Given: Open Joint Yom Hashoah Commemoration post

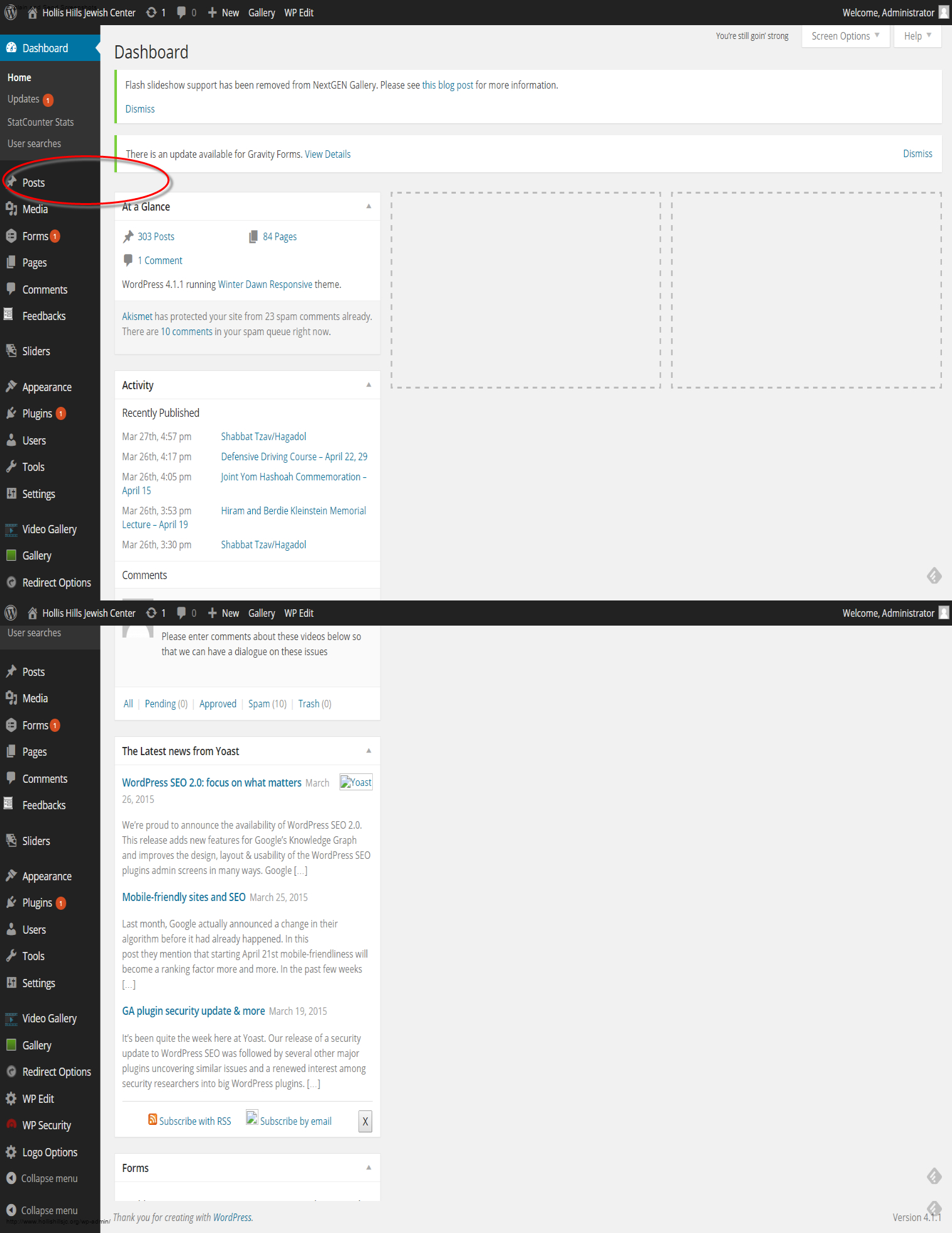Looking at the screenshot, I should (294, 477).
